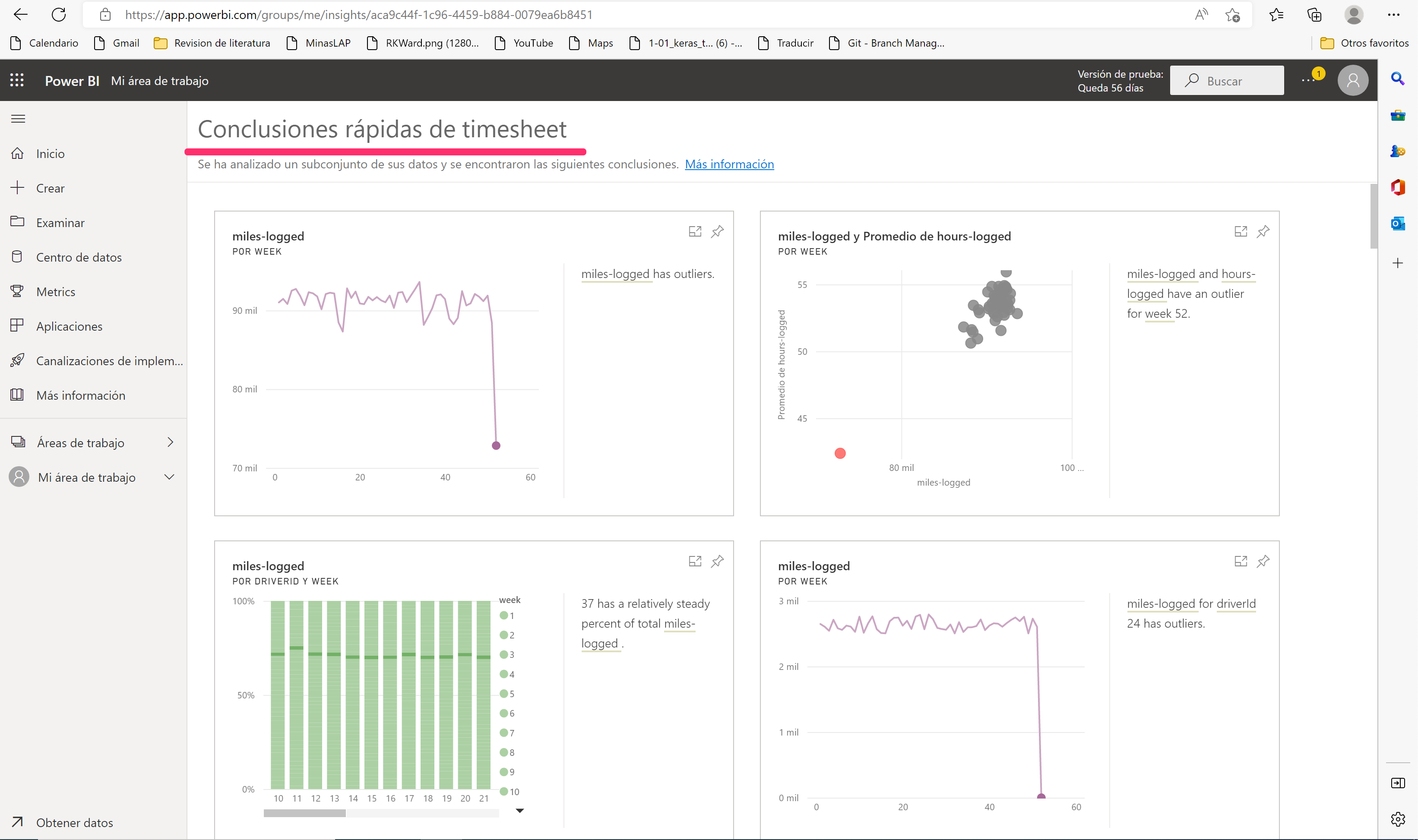Click the red outlier point in scatter chart

coord(840,453)
